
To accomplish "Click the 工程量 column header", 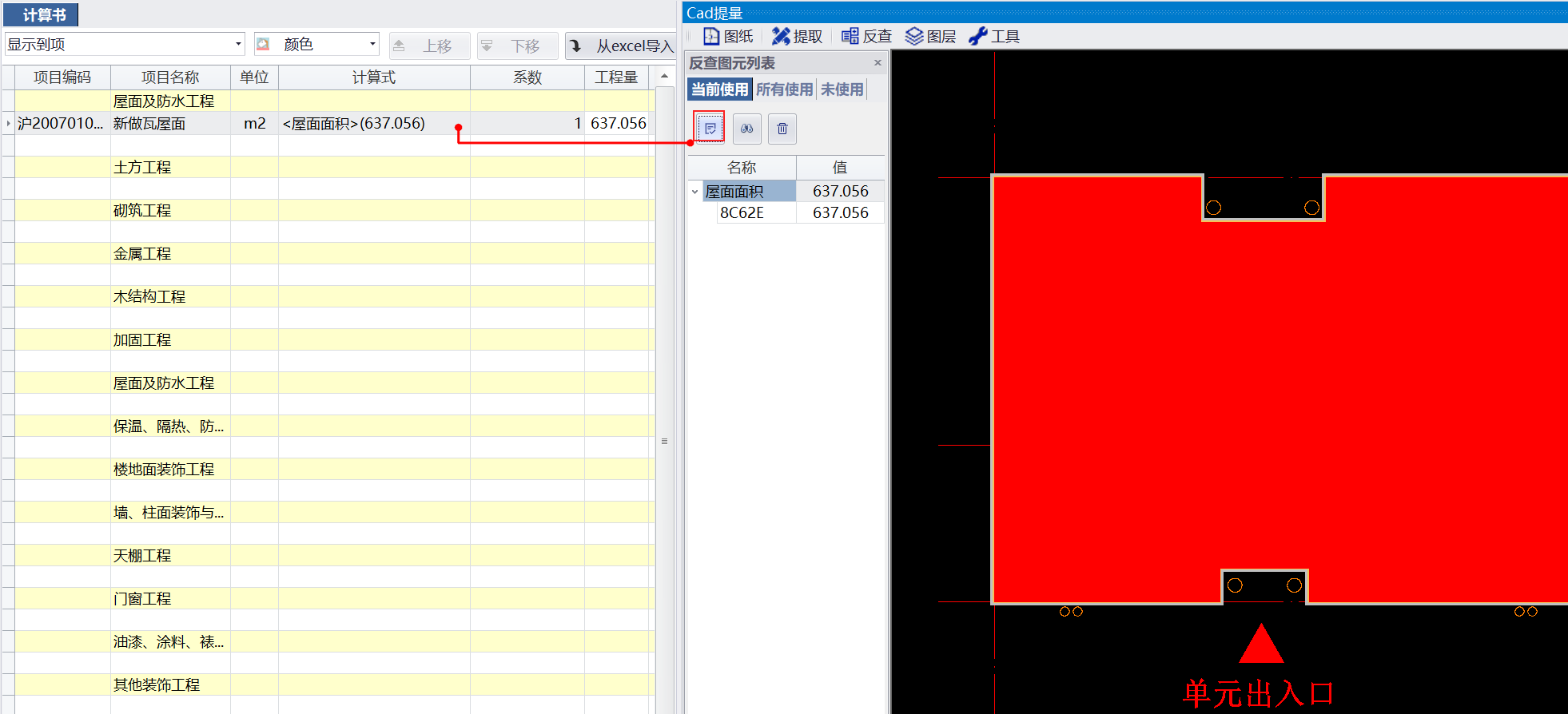I will click(616, 77).
